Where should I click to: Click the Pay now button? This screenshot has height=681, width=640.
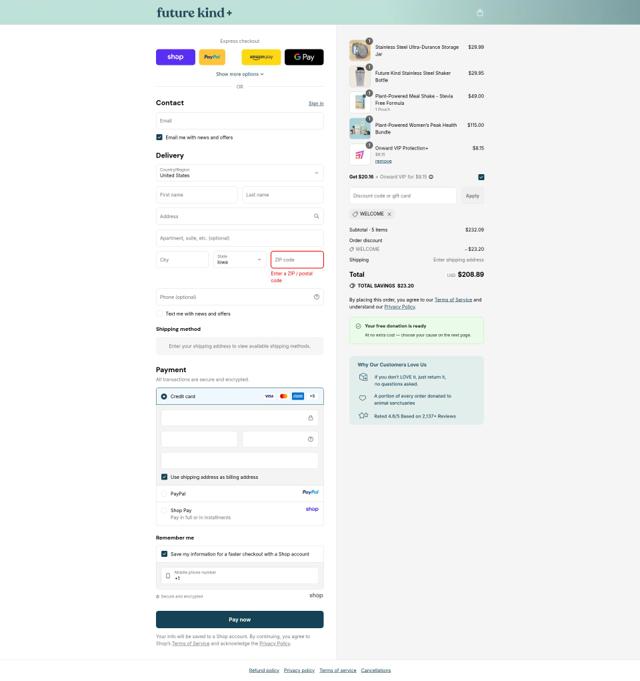click(240, 619)
